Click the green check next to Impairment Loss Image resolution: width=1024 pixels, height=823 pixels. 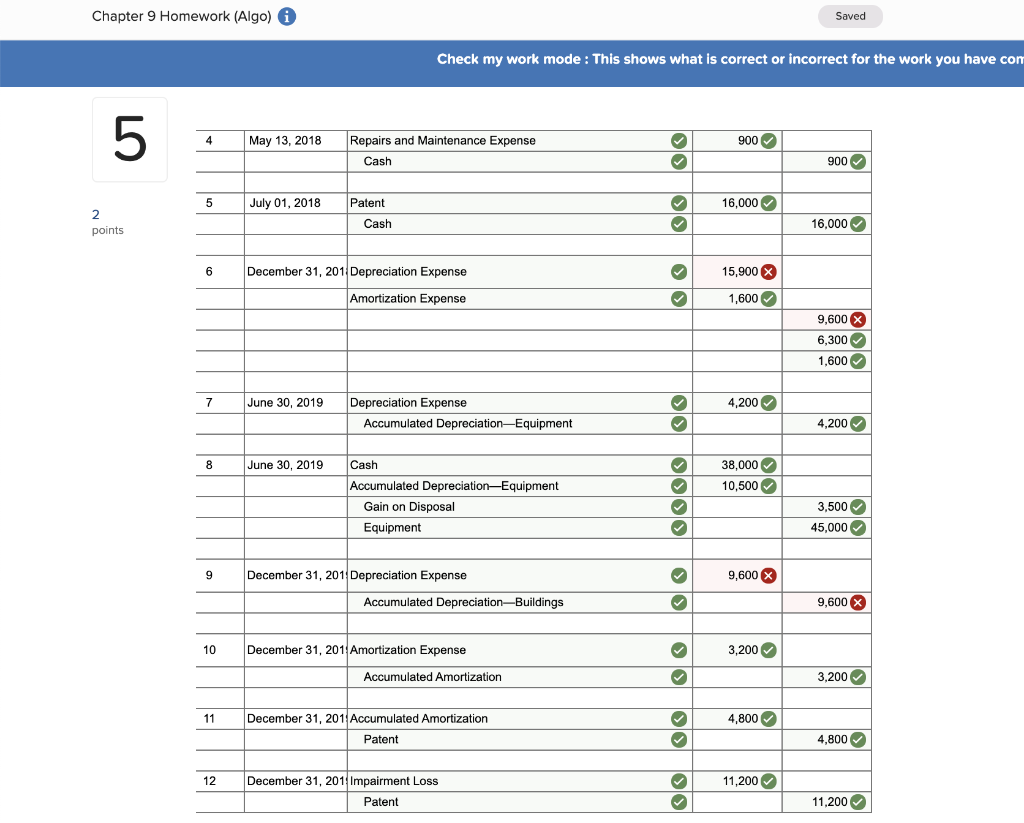point(678,781)
